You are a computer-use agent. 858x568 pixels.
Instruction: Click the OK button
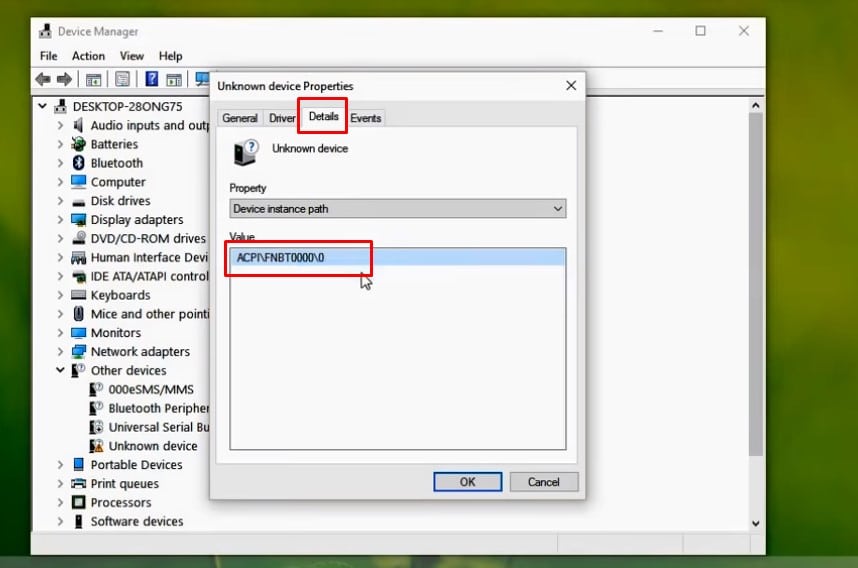(467, 482)
